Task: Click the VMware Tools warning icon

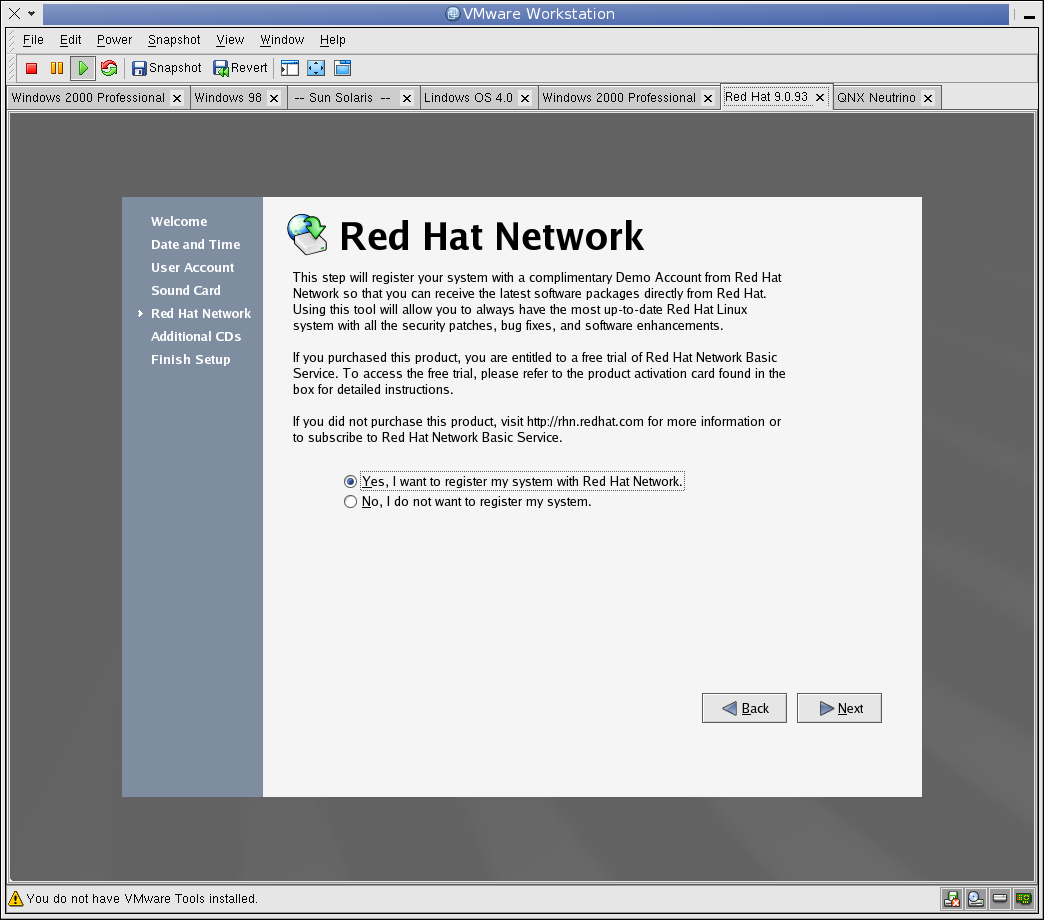Action: (x=15, y=899)
